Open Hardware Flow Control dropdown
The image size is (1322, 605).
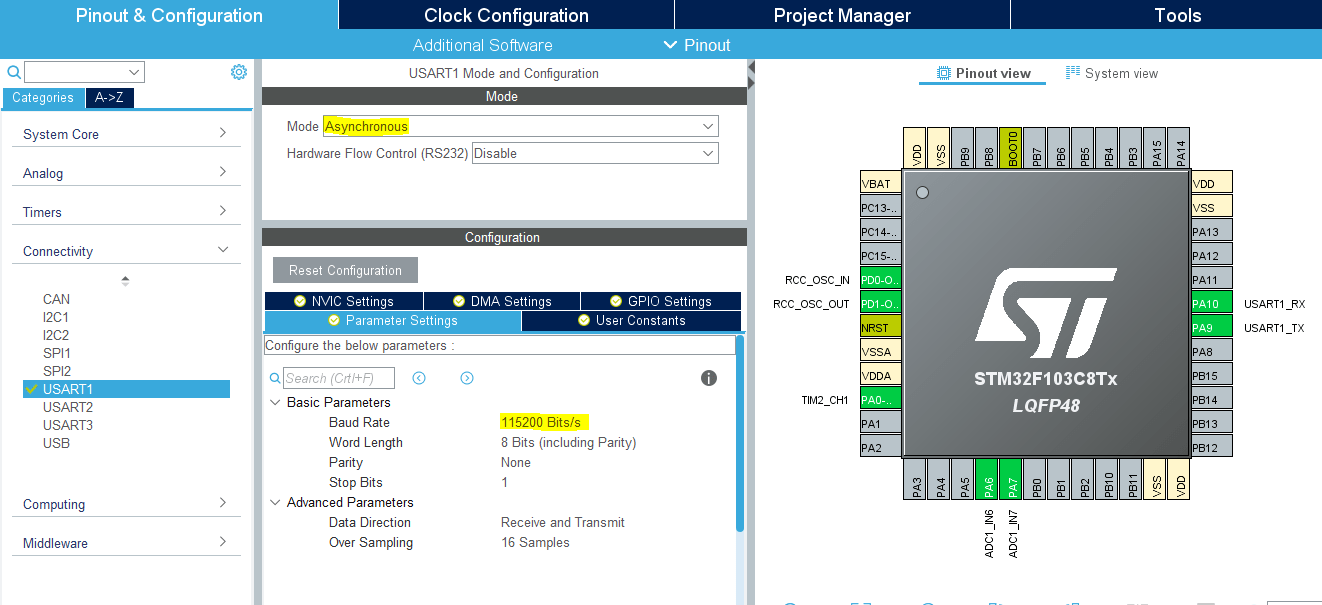(595, 153)
